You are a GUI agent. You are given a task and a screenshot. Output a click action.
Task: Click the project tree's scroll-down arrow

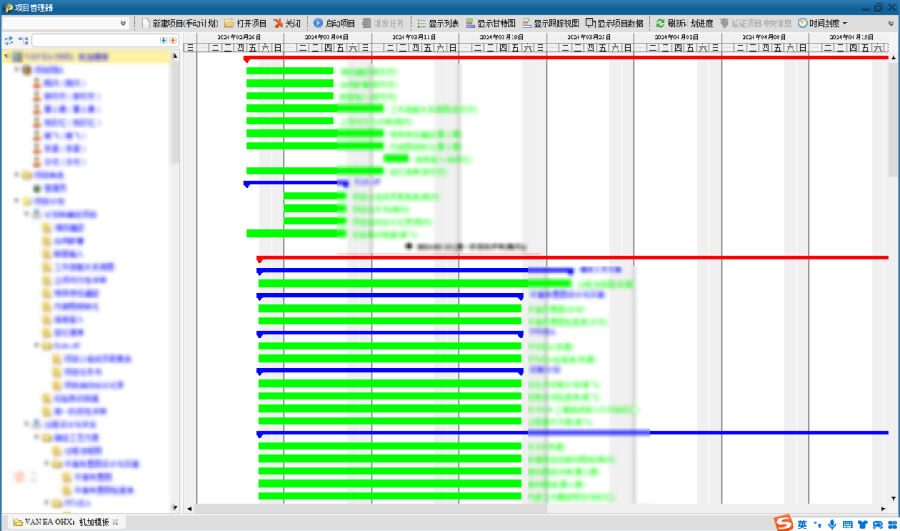click(x=175, y=507)
